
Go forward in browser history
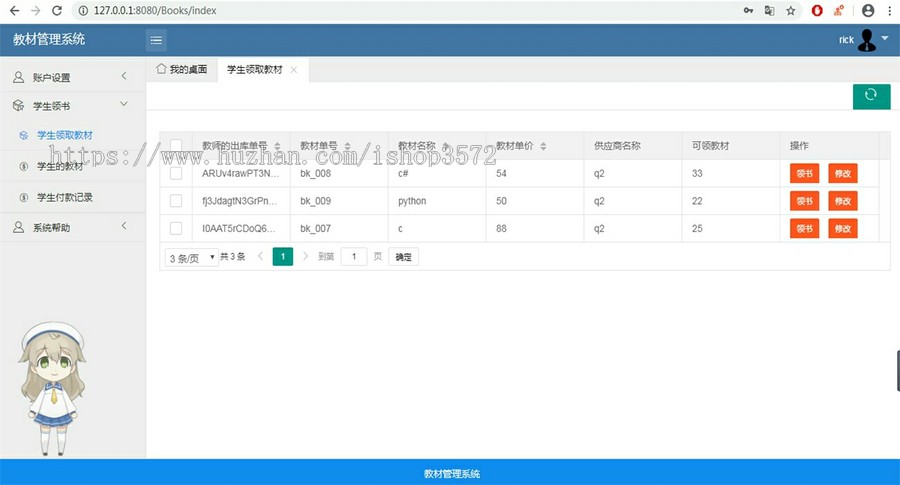tap(36, 10)
